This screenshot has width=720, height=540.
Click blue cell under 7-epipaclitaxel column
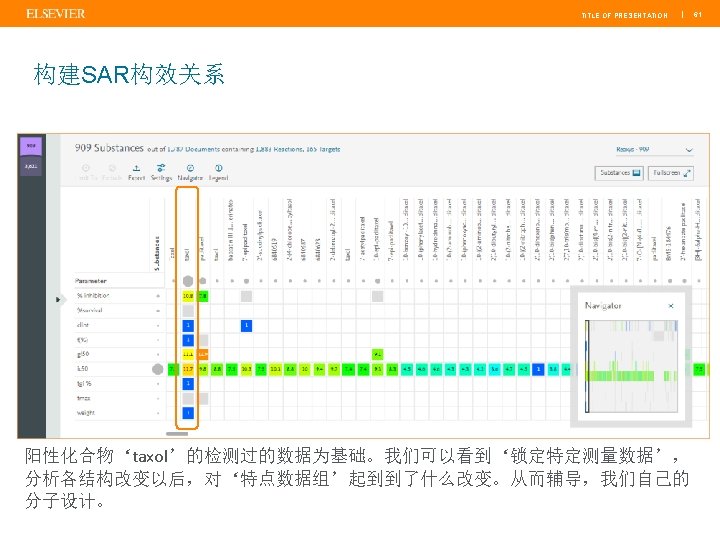(x=246, y=326)
